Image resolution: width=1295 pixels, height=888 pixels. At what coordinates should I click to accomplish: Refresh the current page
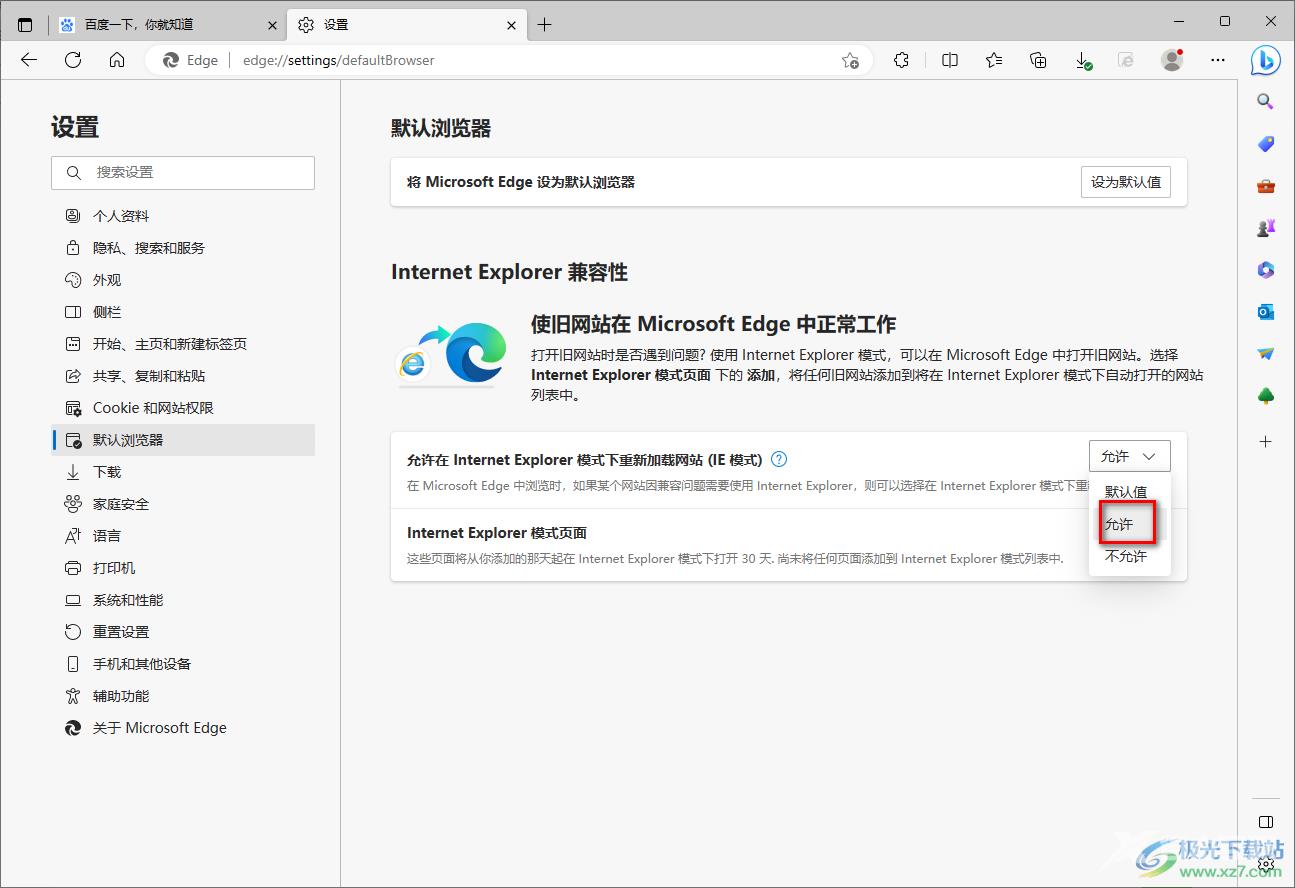(73, 60)
